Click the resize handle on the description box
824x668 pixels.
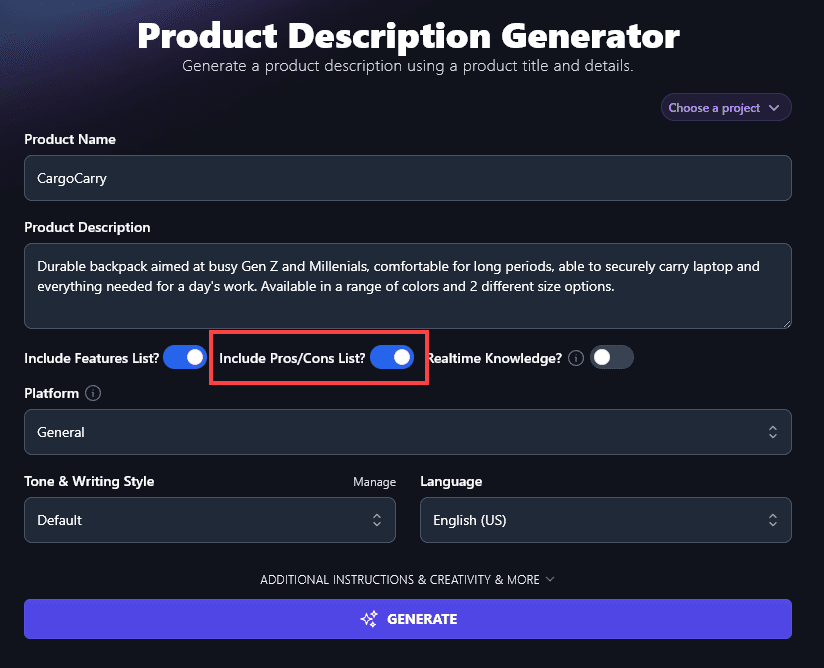[x=786, y=322]
